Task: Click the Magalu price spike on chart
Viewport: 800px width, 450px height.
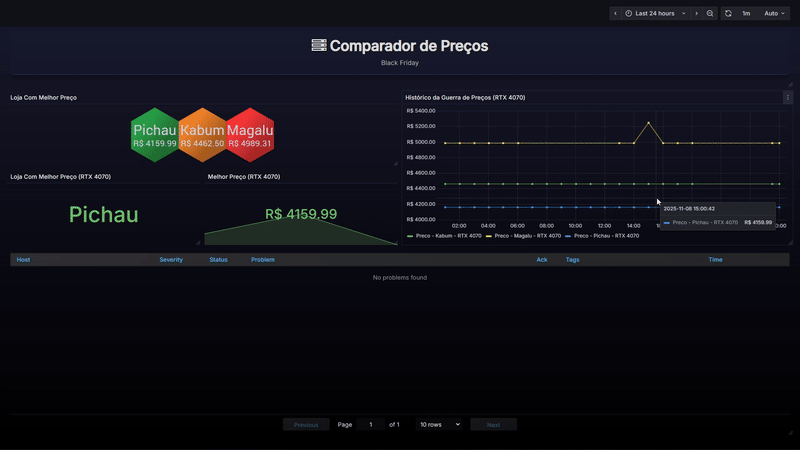Action: [648, 123]
